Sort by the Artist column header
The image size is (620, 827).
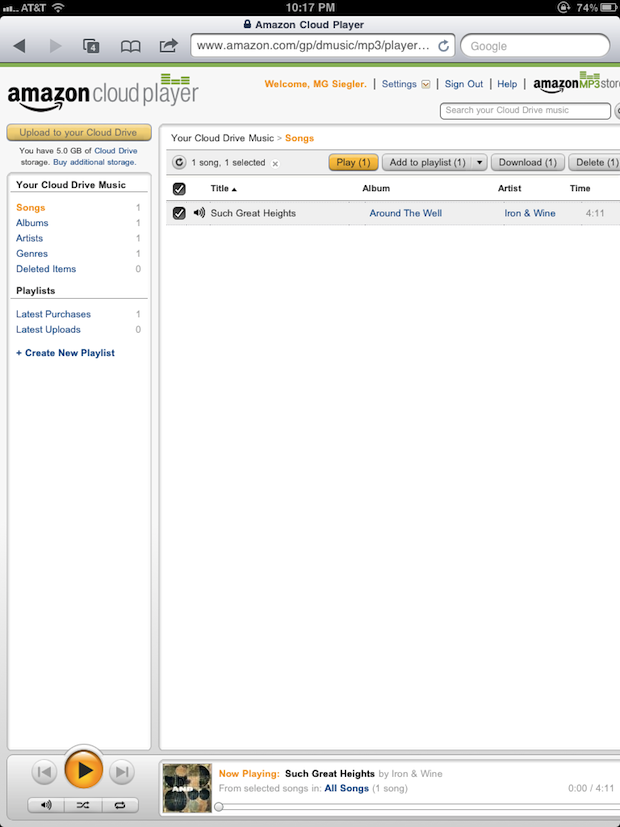tap(509, 188)
